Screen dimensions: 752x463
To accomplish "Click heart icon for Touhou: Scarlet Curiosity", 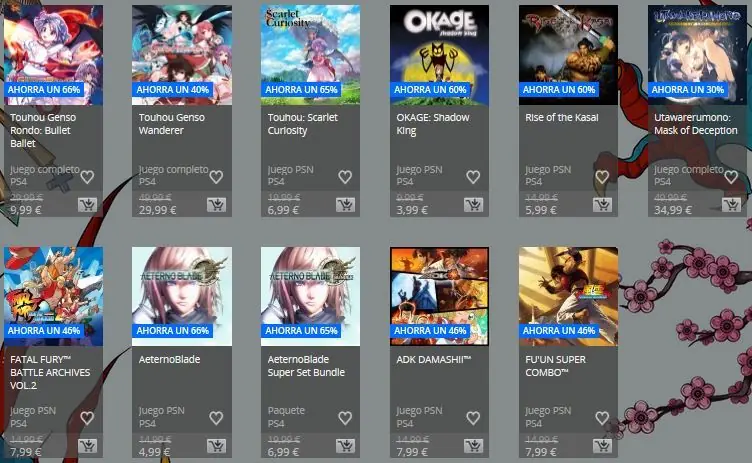I will coord(345,177).
